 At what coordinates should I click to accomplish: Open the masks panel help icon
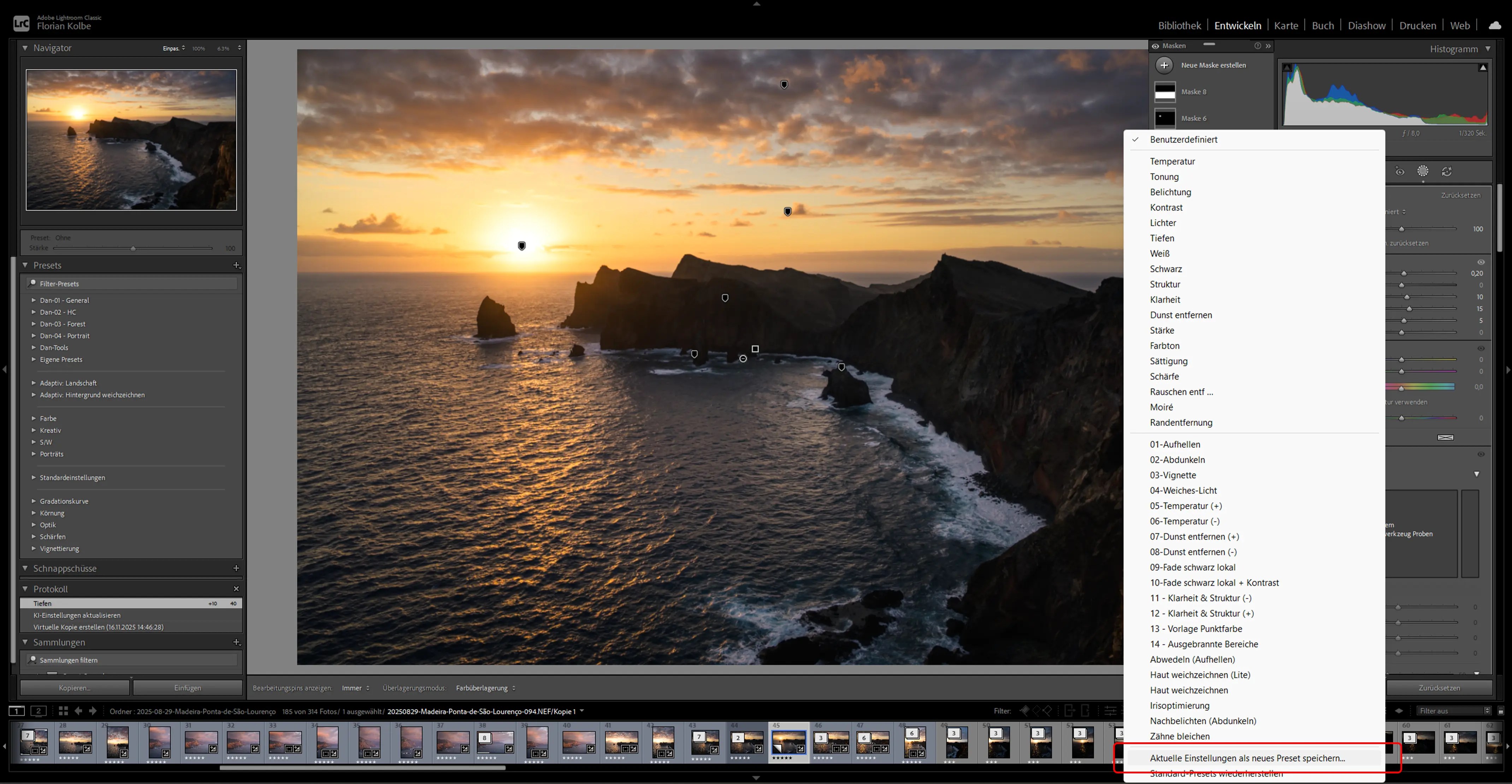pos(1257,46)
